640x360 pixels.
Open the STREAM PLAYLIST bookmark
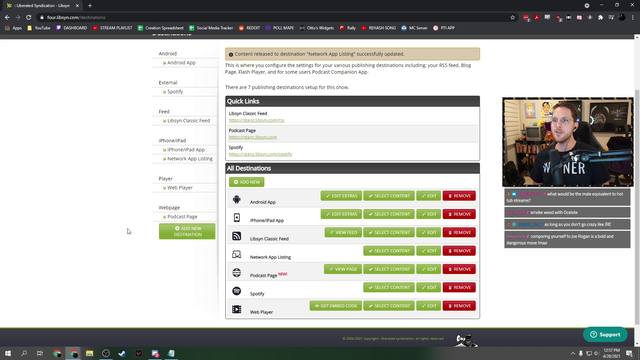(x=112, y=28)
